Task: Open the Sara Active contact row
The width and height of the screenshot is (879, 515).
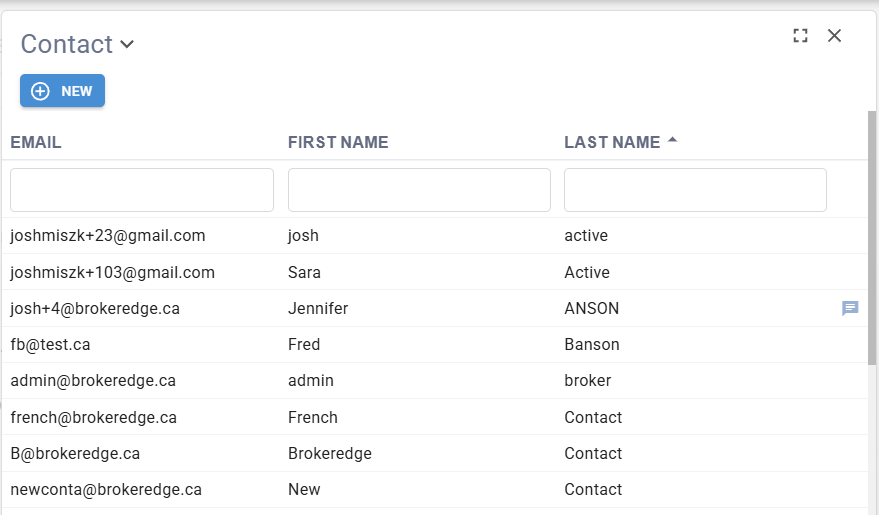Action: [x=435, y=272]
